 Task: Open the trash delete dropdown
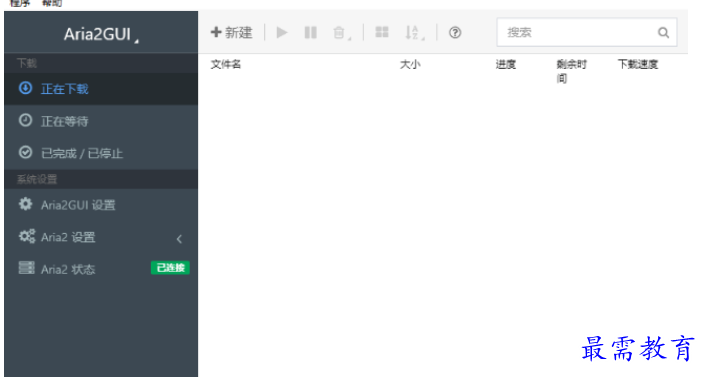coord(342,33)
